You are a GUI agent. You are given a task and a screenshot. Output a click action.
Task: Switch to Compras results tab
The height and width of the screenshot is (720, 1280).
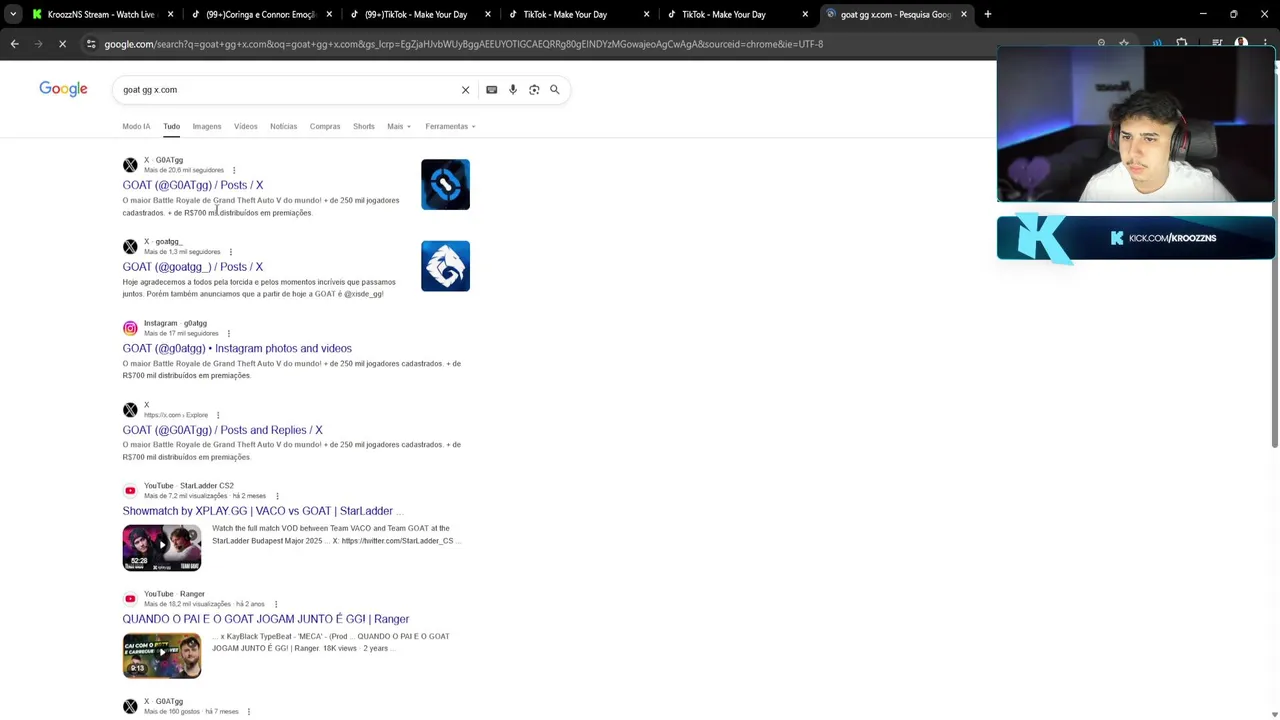click(325, 127)
